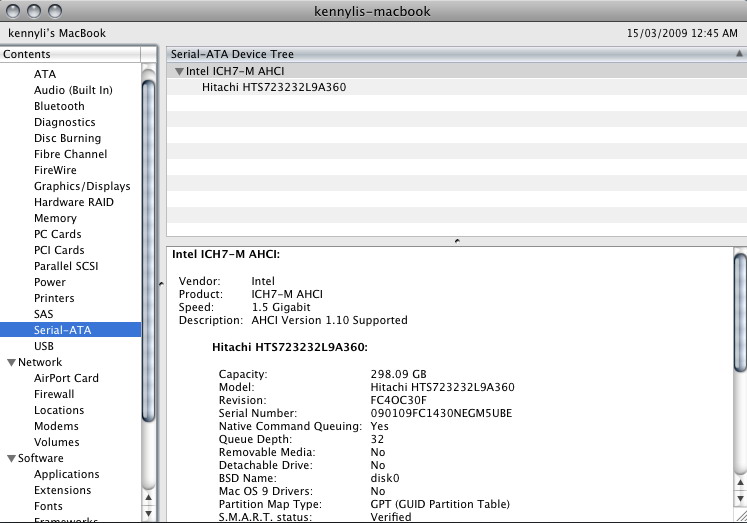Open Hardware RAID entry
This screenshot has height=523, width=747.
pyautogui.click(x=74, y=202)
